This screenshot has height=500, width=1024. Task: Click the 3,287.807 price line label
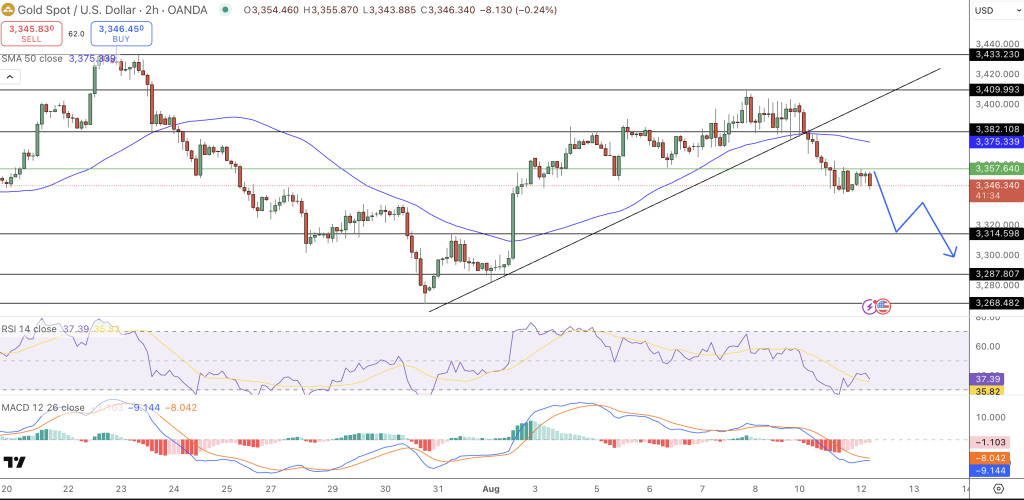[996, 273]
